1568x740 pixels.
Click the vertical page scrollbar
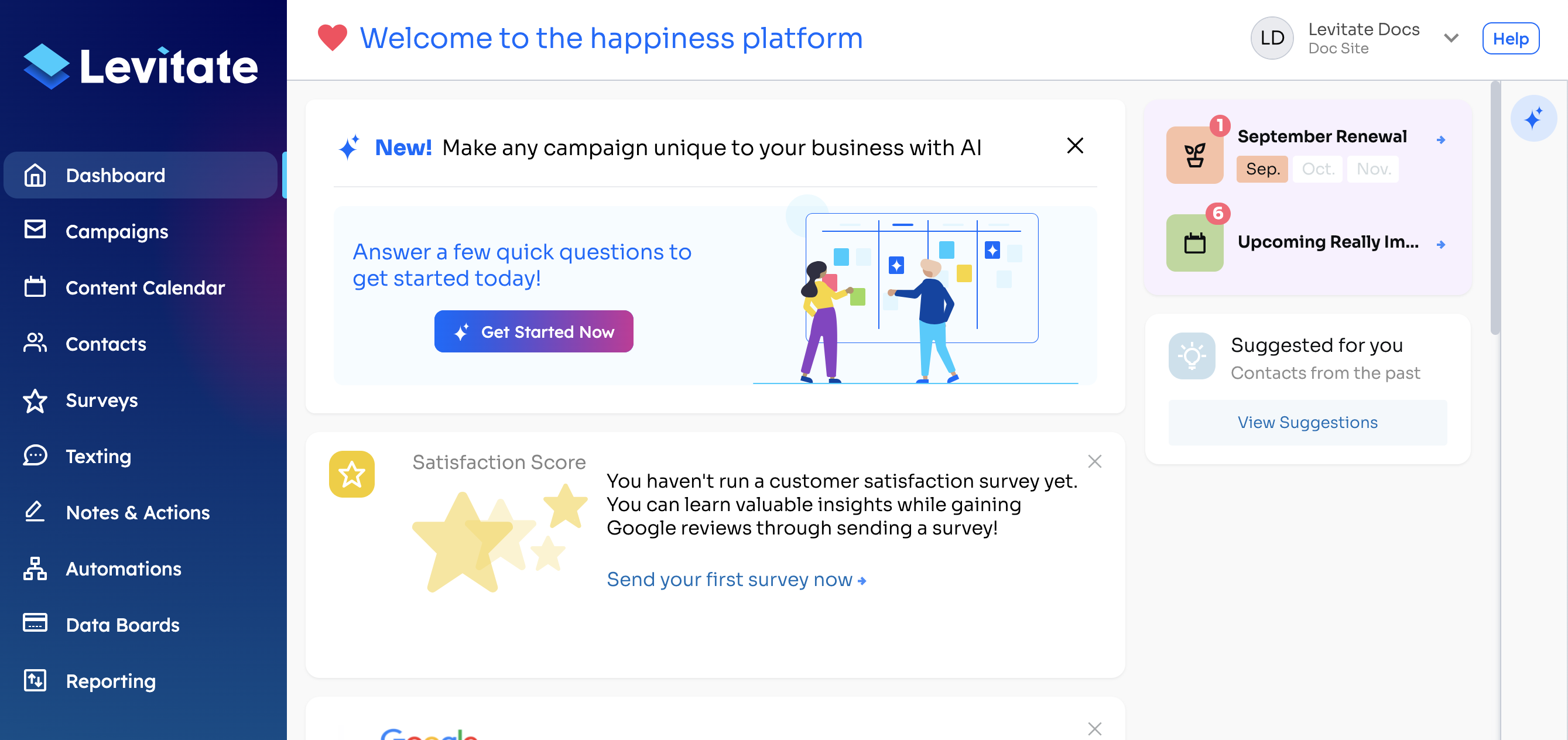point(1495,207)
